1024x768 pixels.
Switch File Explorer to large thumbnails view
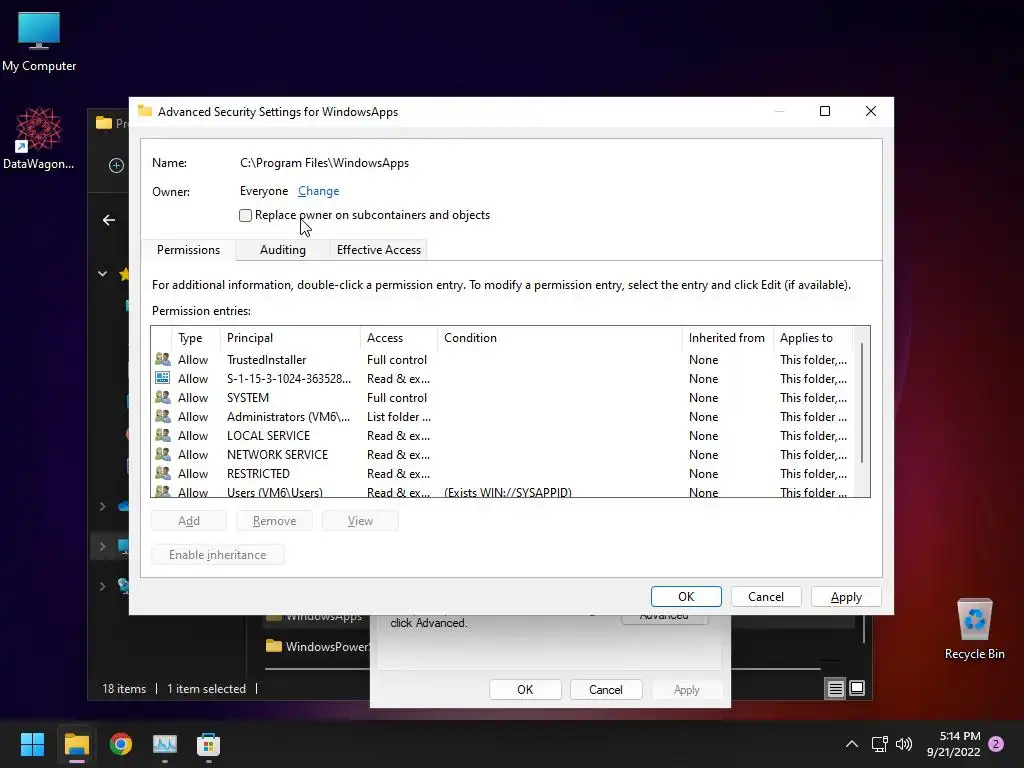[857, 688]
